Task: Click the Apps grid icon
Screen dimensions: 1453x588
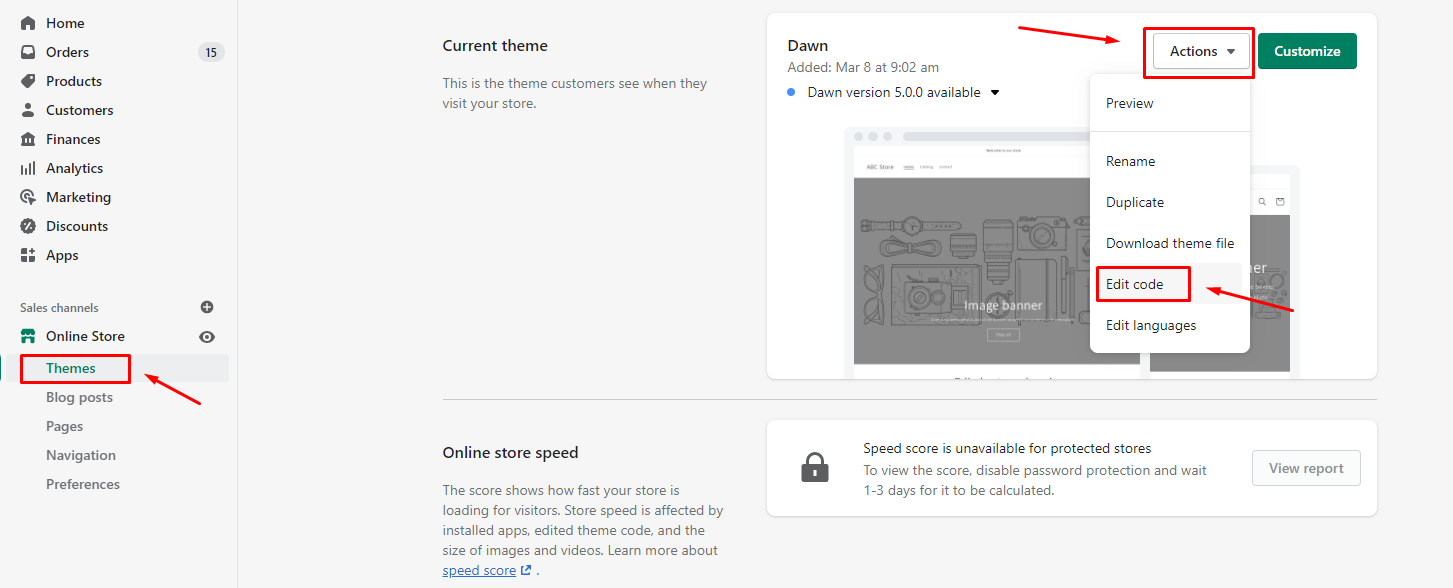Action: 28,255
